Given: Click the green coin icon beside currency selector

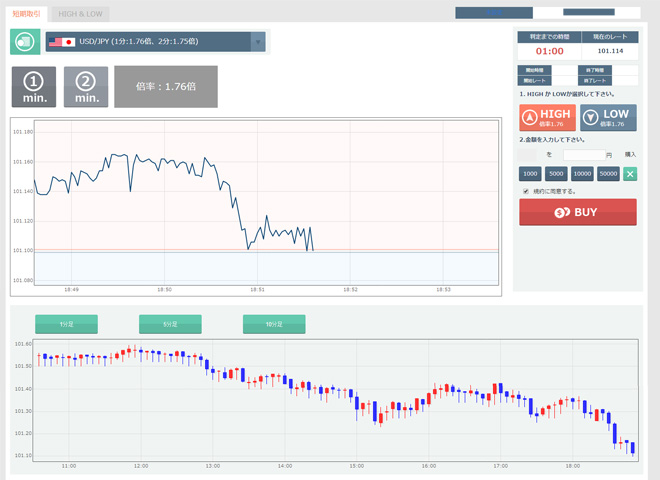Looking at the screenshot, I should tap(25, 42).
